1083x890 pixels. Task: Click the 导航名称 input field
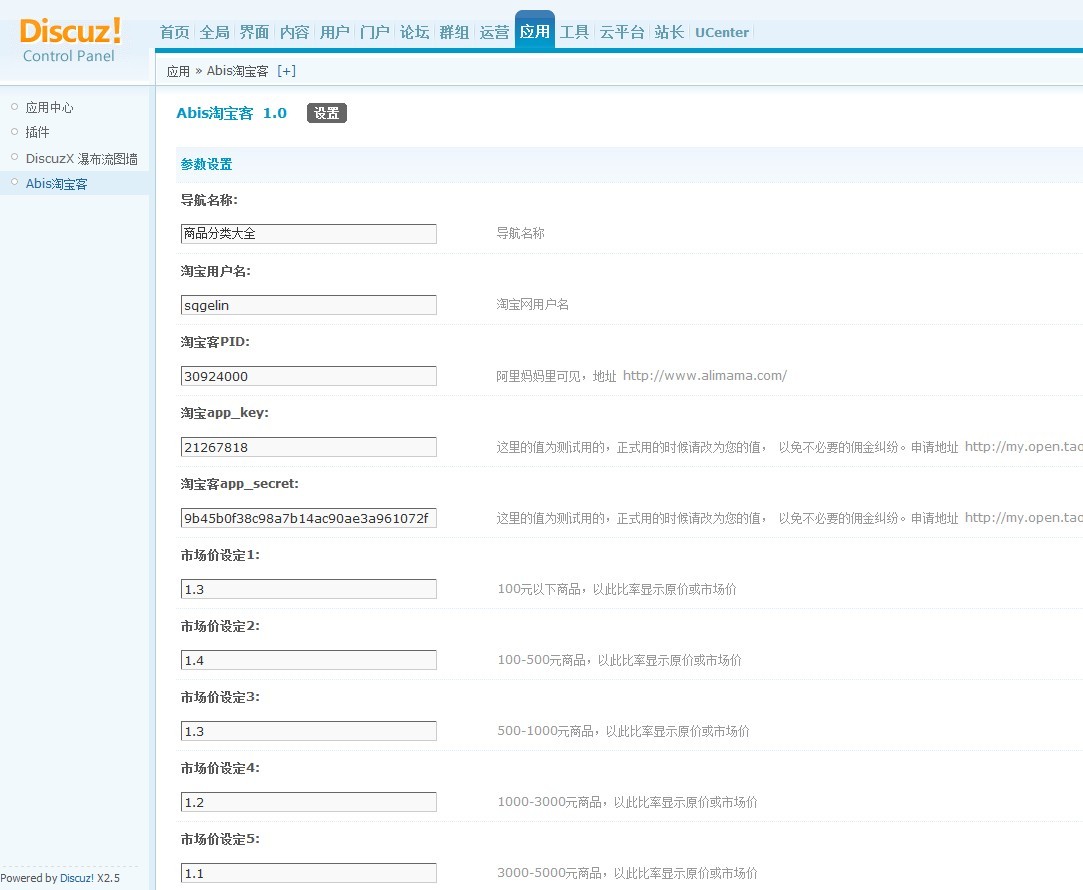[308, 234]
